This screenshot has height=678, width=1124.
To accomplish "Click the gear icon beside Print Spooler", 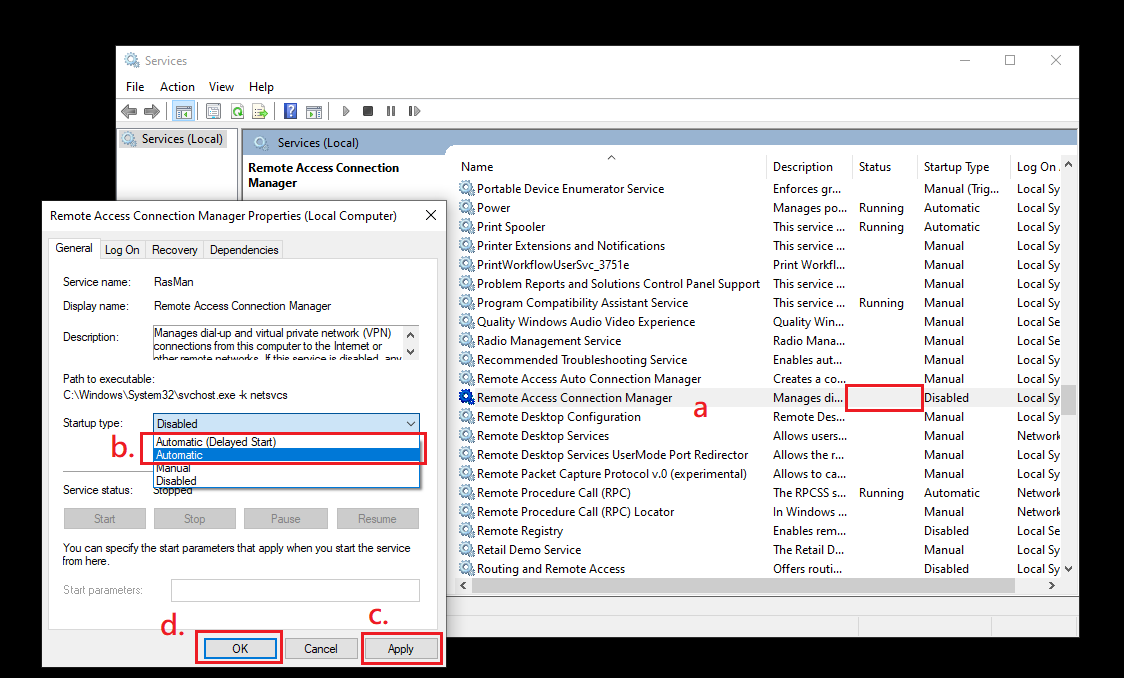I will coord(467,226).
